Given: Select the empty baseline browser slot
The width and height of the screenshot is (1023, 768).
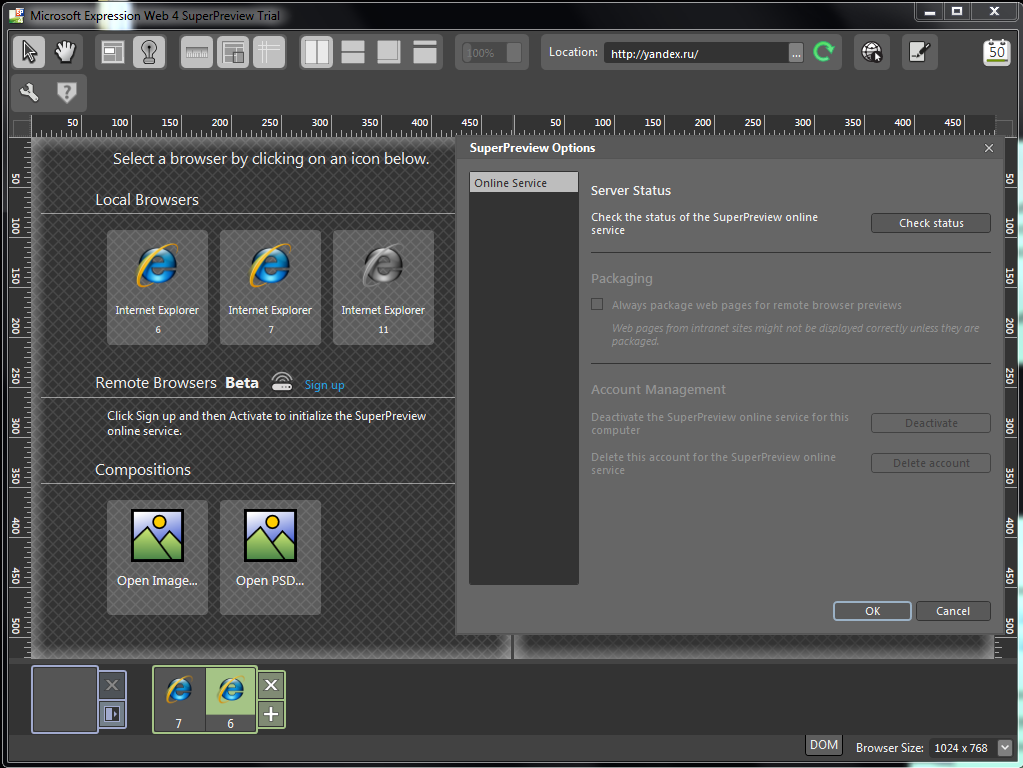Looking at the screenshot, I should tap(65, 699).
